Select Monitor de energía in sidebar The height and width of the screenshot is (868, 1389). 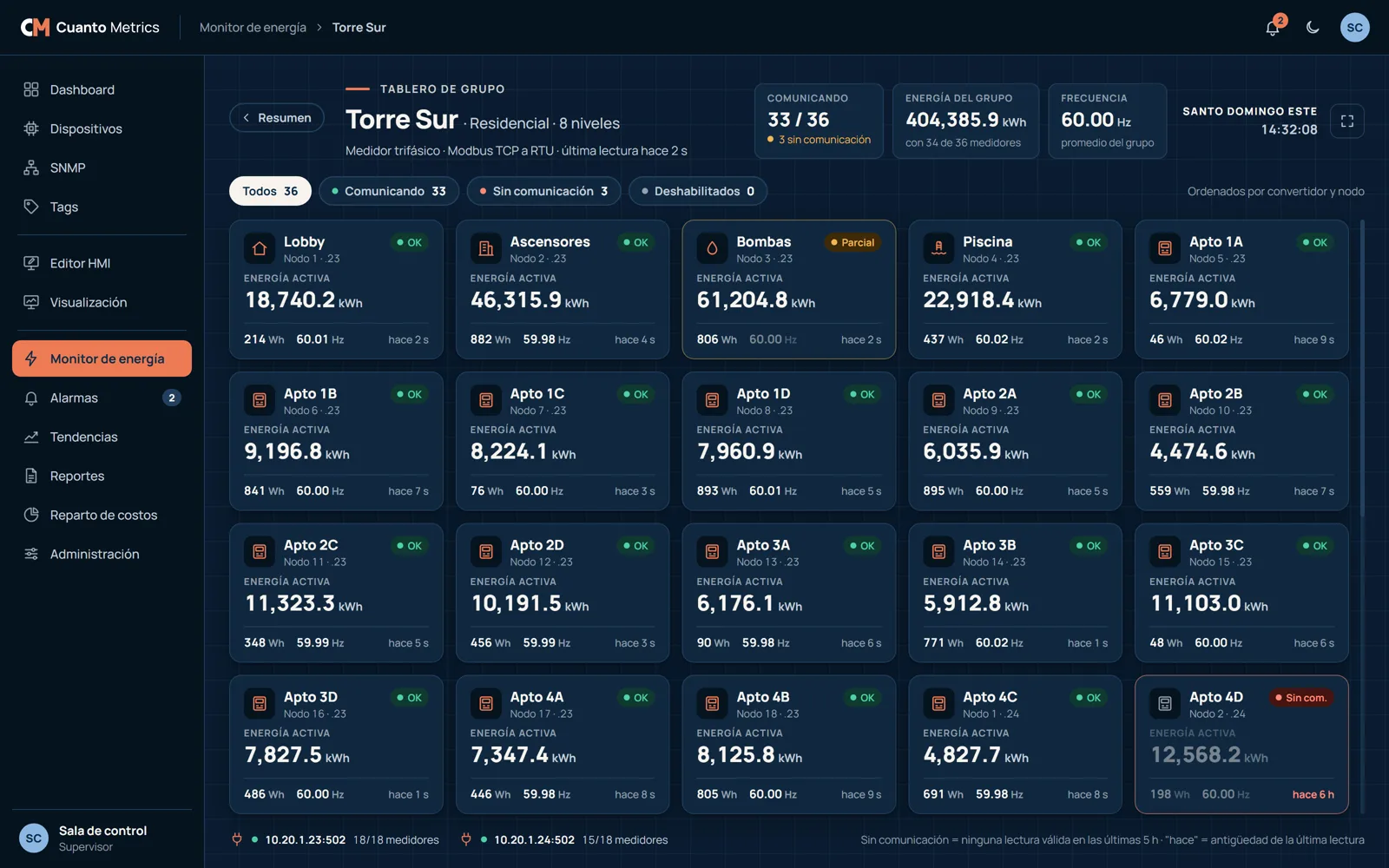pyautogui.click(x=102, y=358)
